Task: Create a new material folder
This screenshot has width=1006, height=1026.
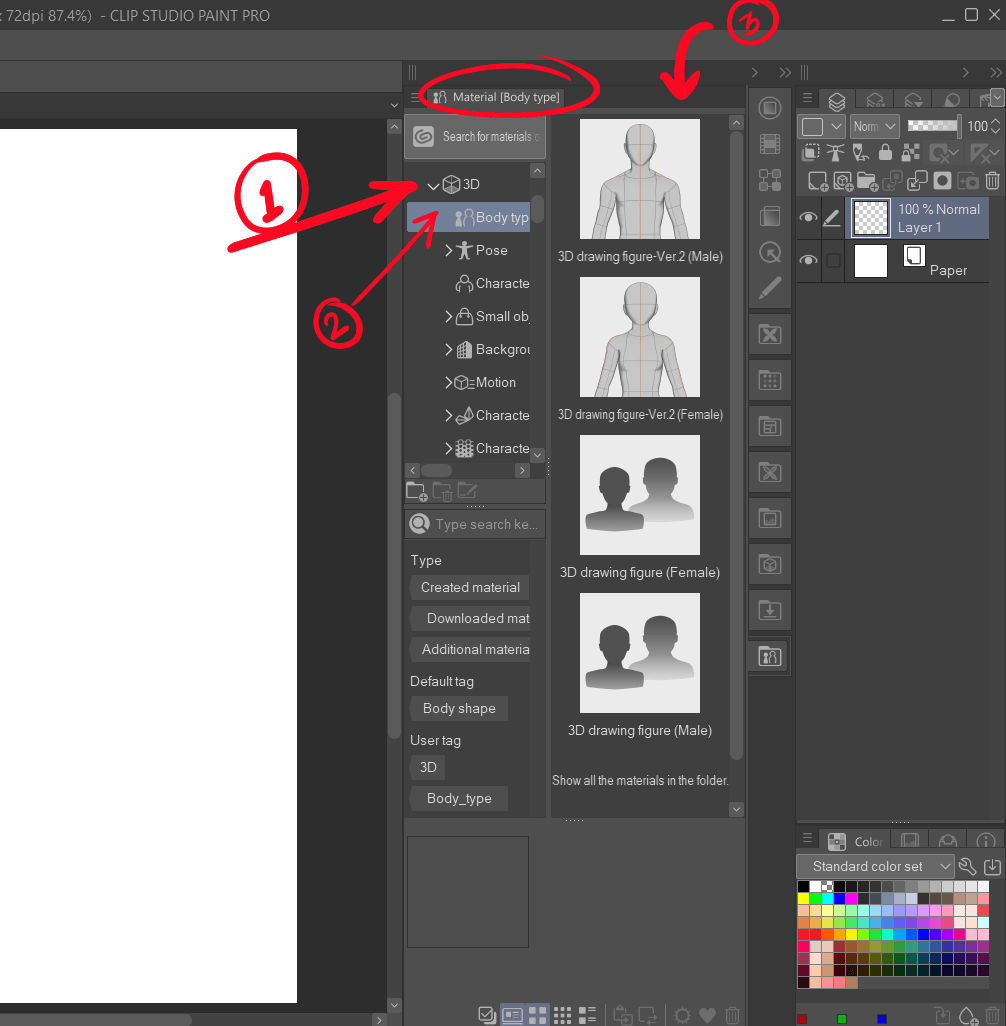Action: pos(416,491)
